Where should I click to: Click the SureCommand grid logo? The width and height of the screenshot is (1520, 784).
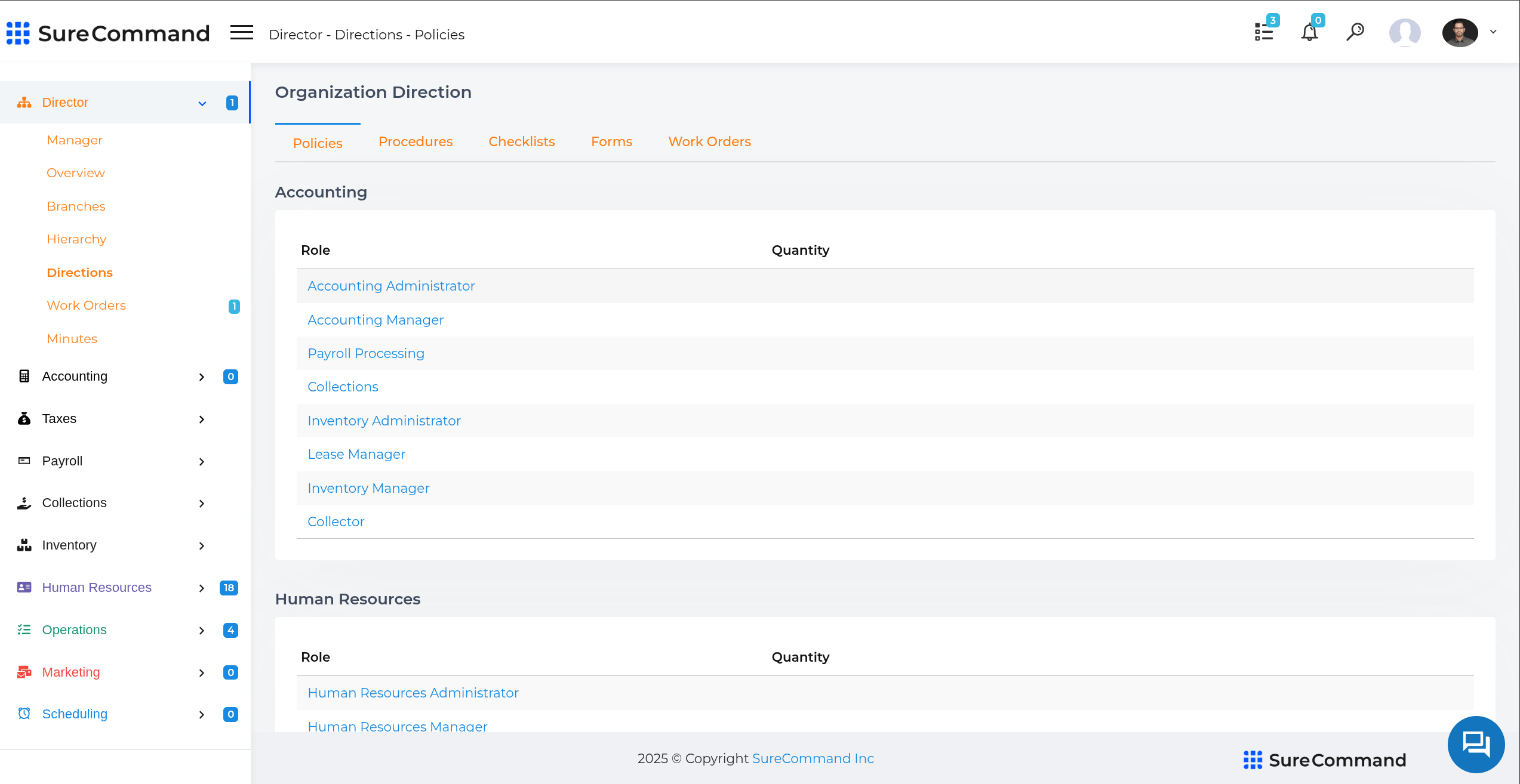[x=18, y=33]
